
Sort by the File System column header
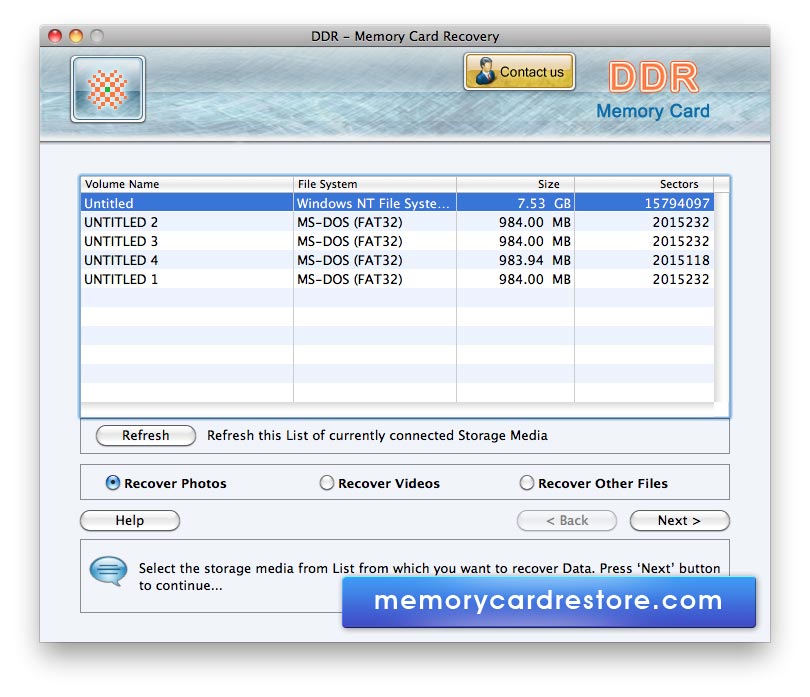[x=375, y=184]
